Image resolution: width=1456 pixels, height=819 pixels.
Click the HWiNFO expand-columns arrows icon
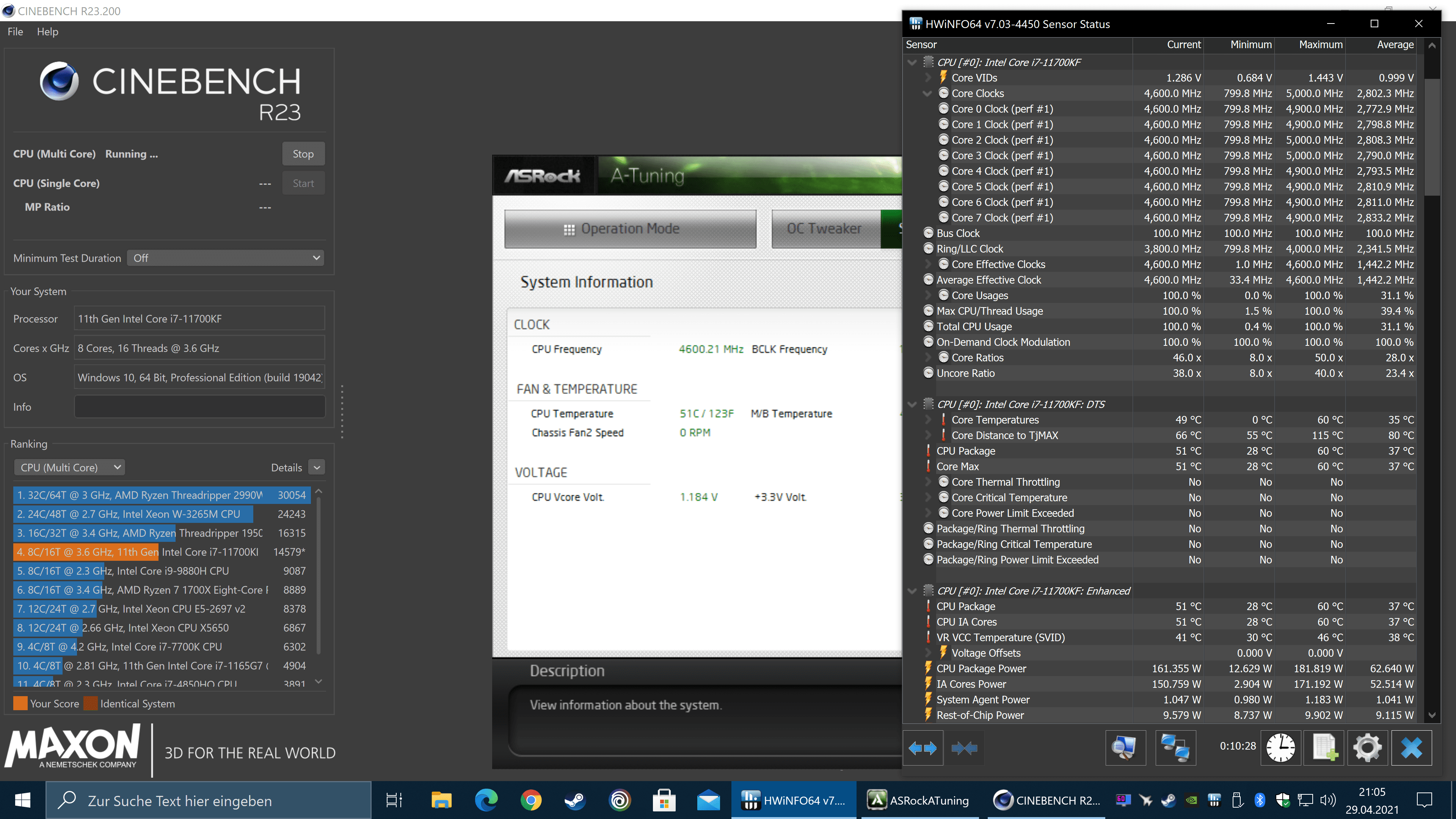(x=923, y=748)
